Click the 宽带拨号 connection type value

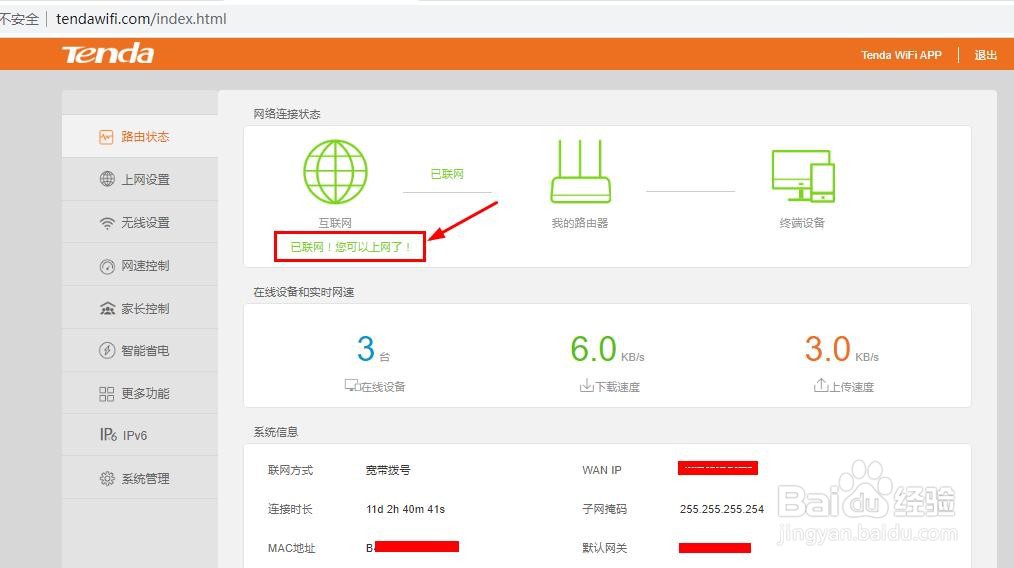[x=388, y=470]
